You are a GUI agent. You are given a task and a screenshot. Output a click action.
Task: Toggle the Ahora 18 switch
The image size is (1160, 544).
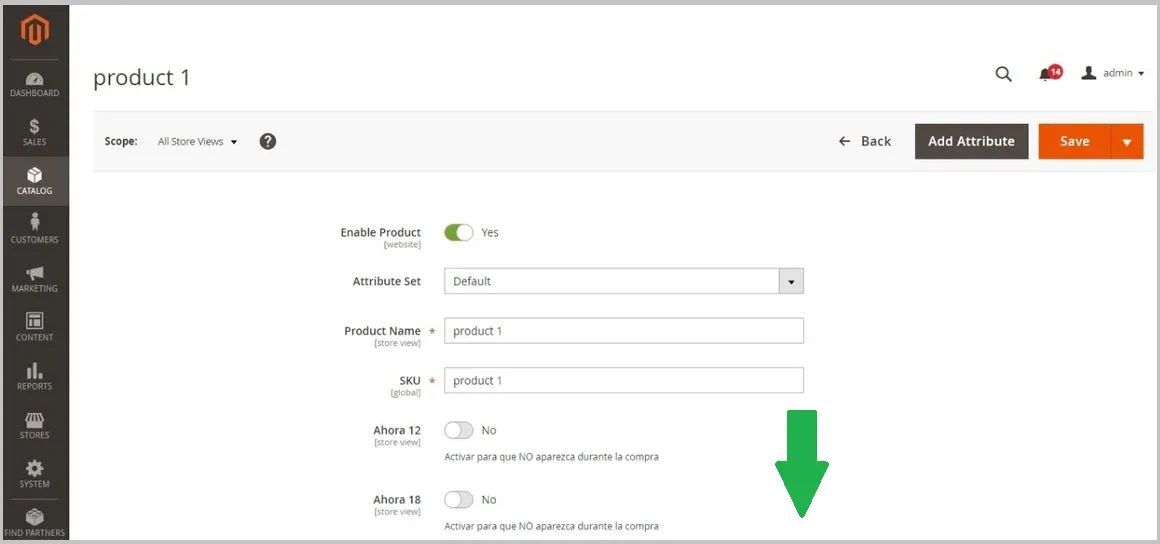tap(459, 500)
